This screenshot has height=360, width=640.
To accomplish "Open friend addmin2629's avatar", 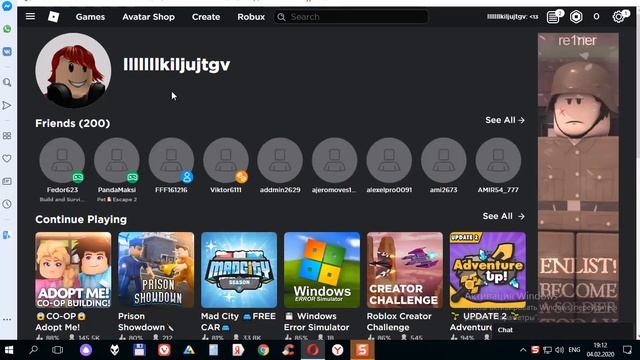I will 280,160.
